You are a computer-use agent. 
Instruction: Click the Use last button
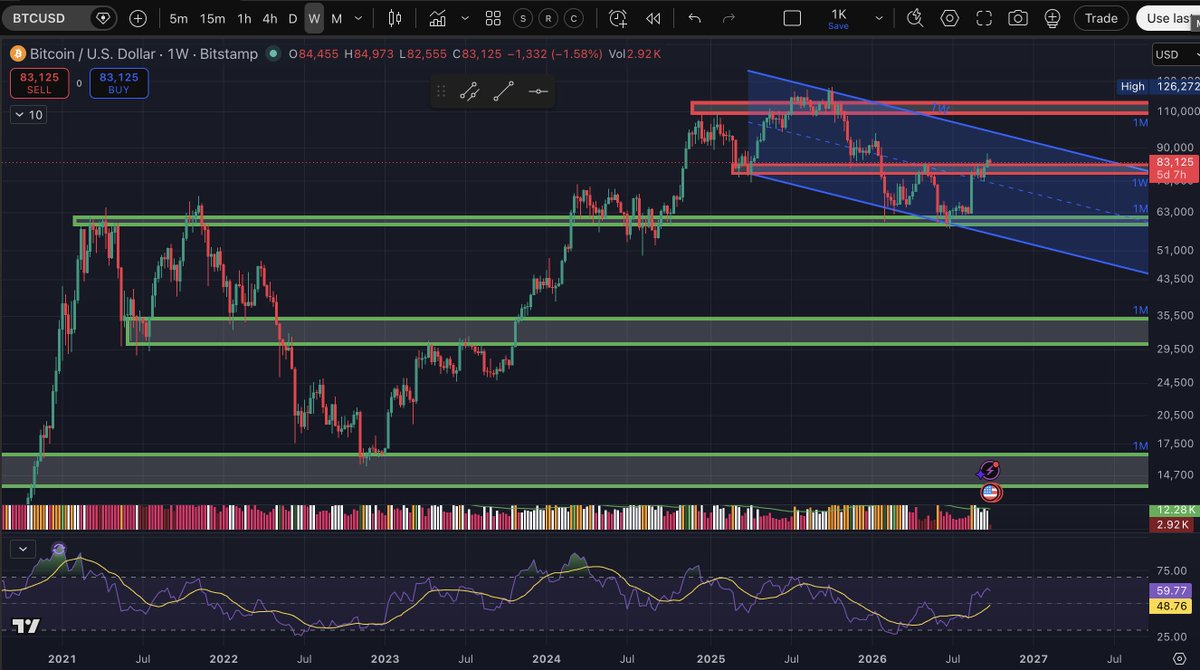1168,18
